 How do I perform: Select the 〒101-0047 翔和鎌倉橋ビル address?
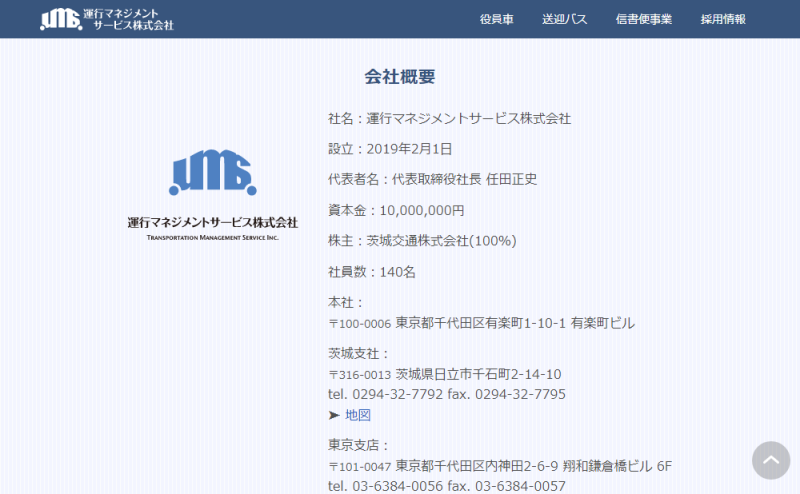[x=500, y=466]
